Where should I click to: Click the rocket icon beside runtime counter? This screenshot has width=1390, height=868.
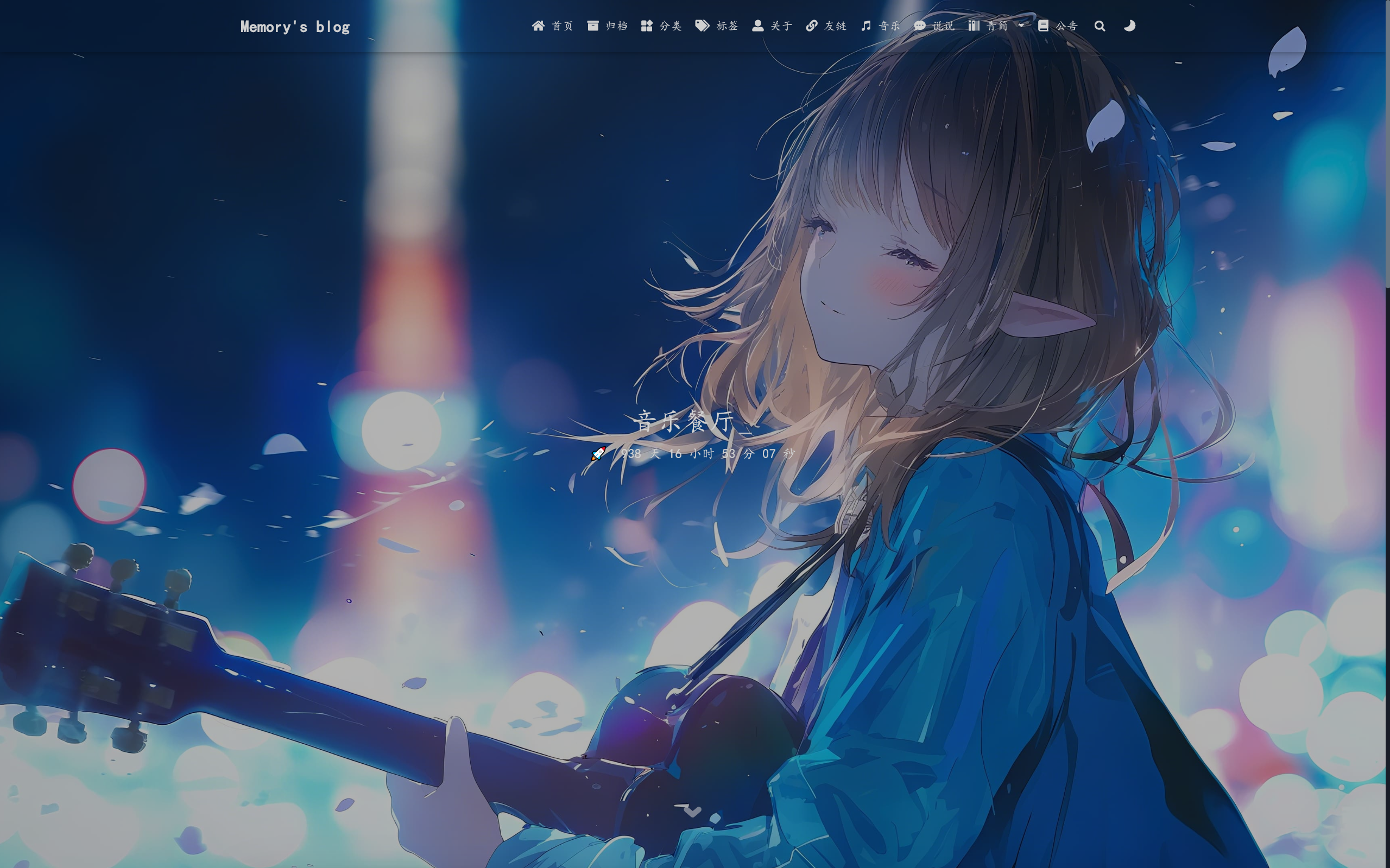point(598,453)
